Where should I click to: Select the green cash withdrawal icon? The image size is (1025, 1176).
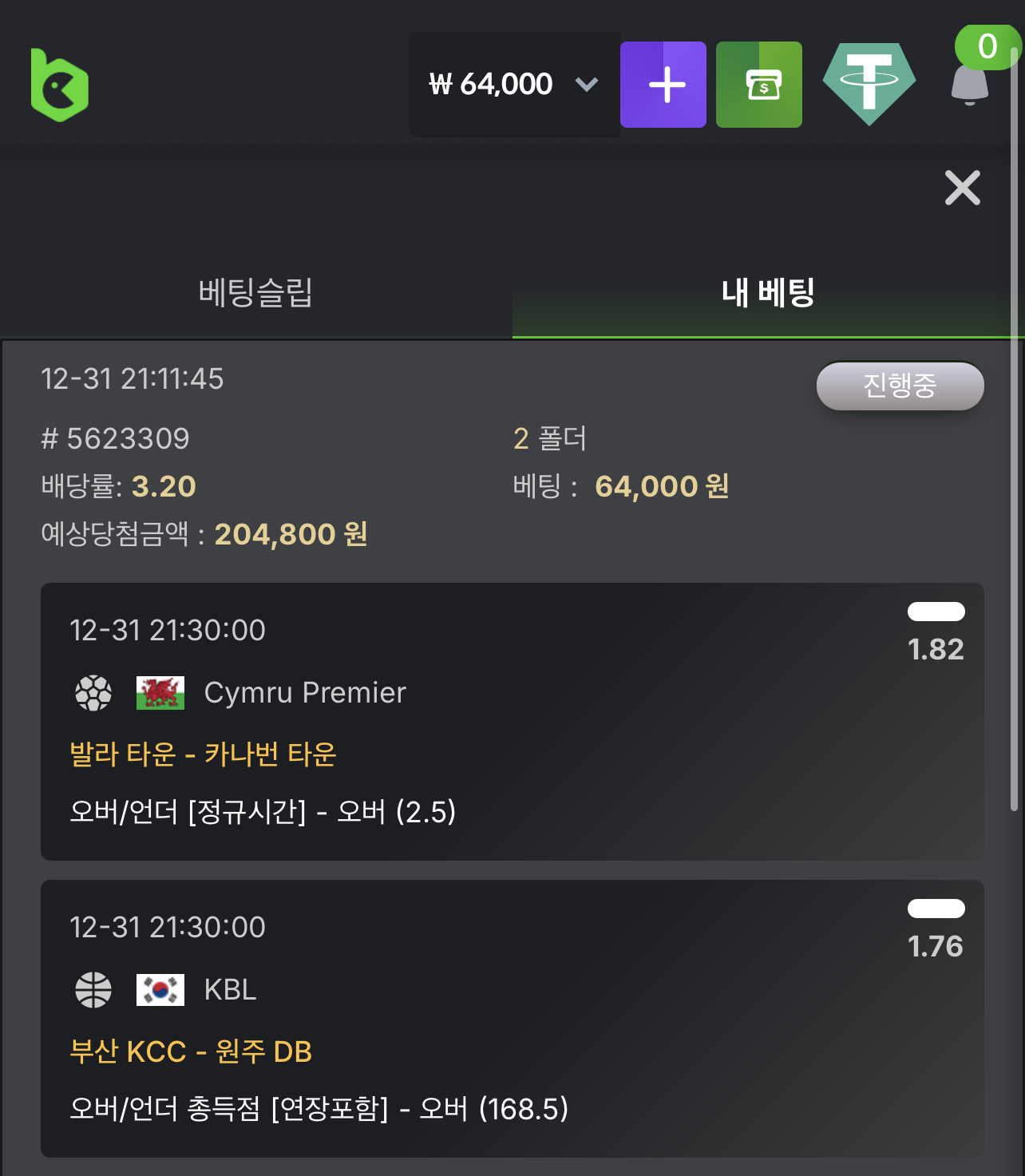[x=759, y=84]
